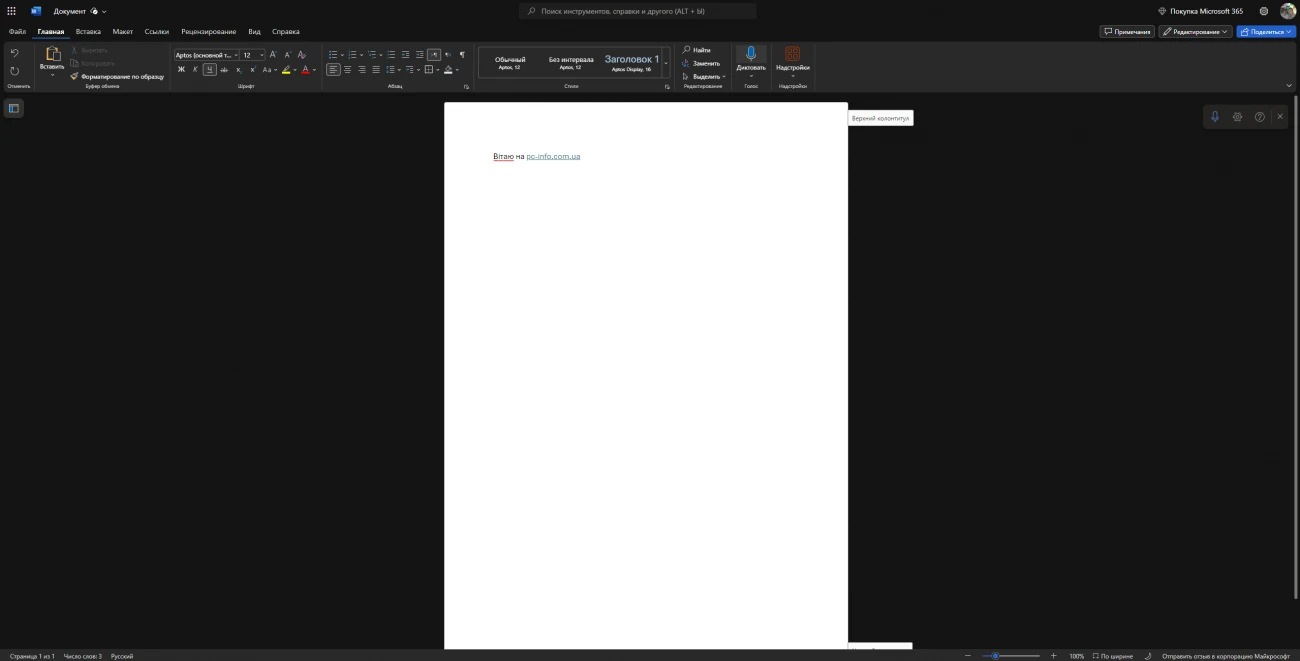Screen dimensions: 1300x661
Task: Click the zoom slider handle
Action: [x=995, y=656]
